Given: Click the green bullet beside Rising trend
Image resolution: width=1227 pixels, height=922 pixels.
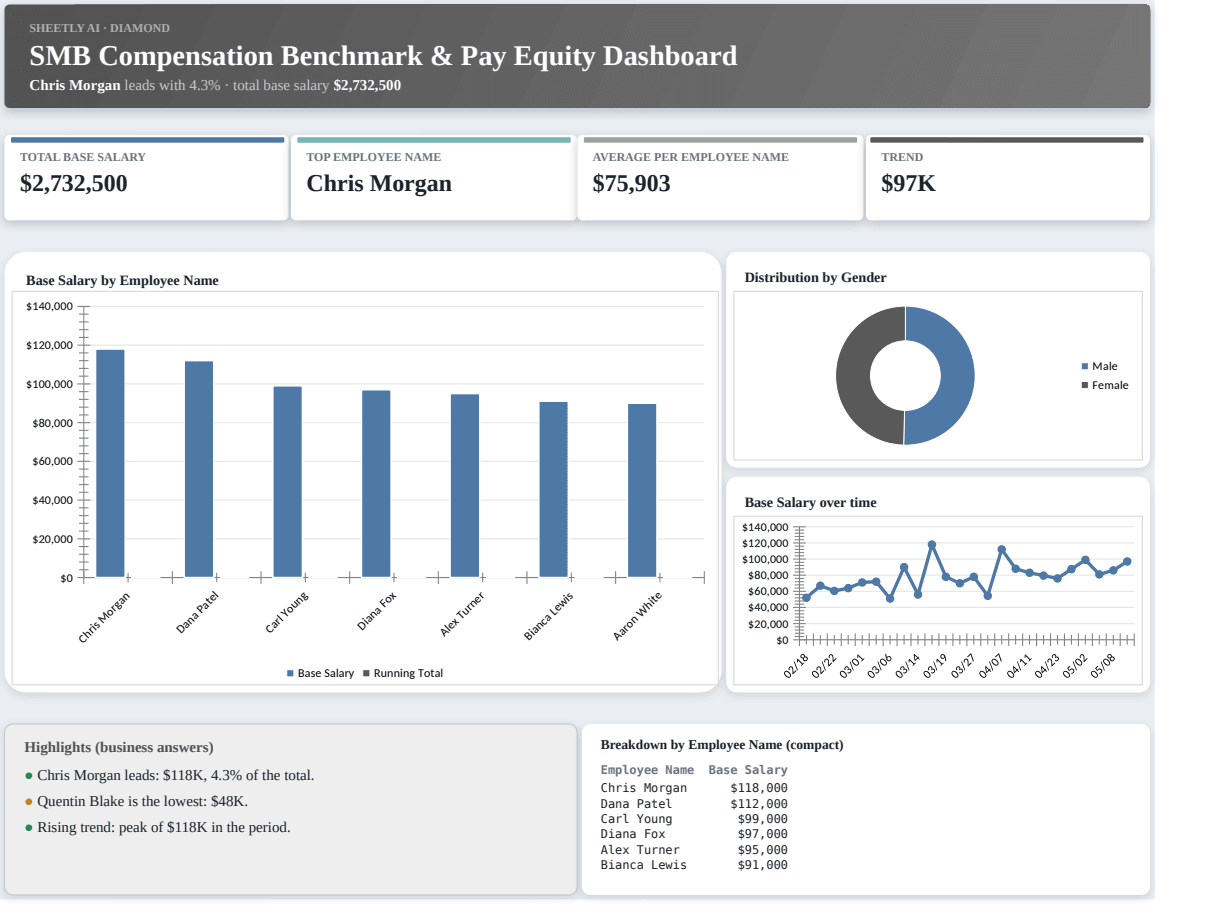Looking at the screenshot, I should tap(29, 828).
